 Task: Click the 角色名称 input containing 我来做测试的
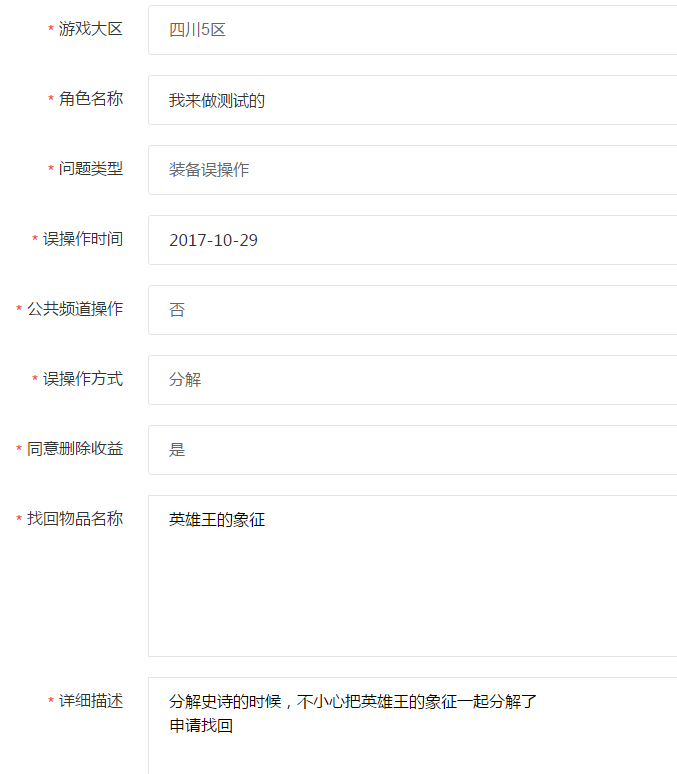410,100
